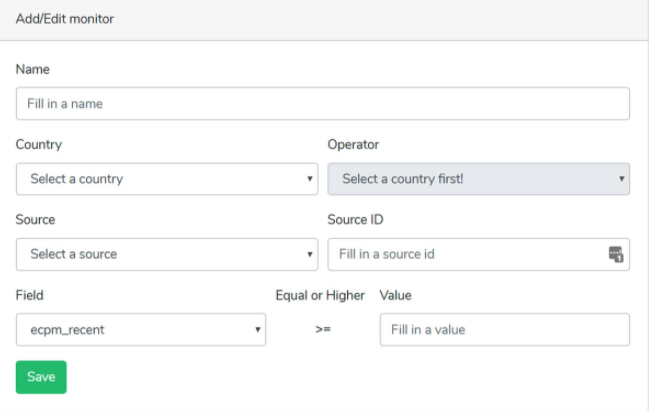The height and width of the screenshot is (411, 649).
Task: Click the password manager icon in Source ID
Action: (616, 254)
